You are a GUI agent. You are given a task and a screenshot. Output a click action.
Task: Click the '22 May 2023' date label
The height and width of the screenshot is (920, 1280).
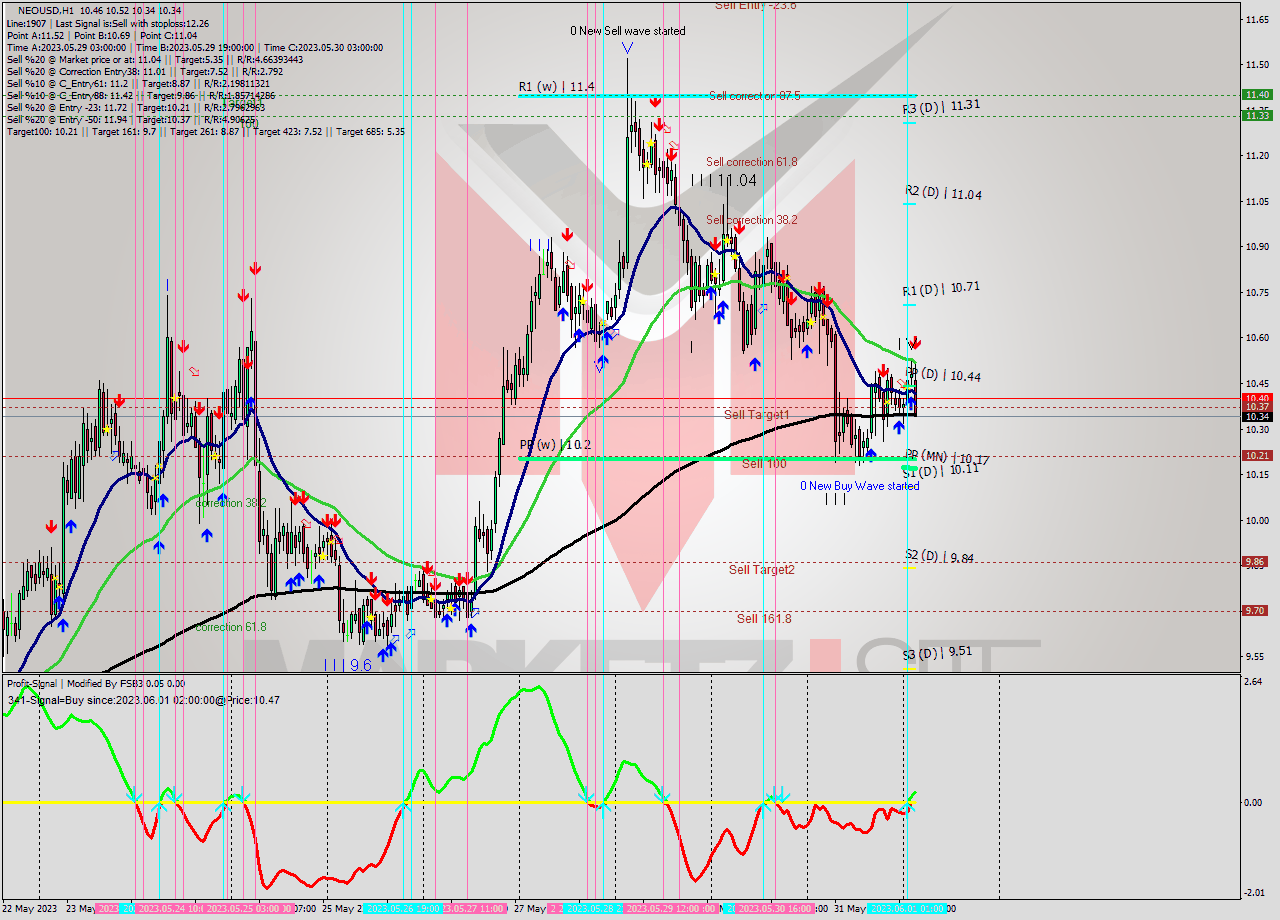pyautogui.click(x=32, y=909)
